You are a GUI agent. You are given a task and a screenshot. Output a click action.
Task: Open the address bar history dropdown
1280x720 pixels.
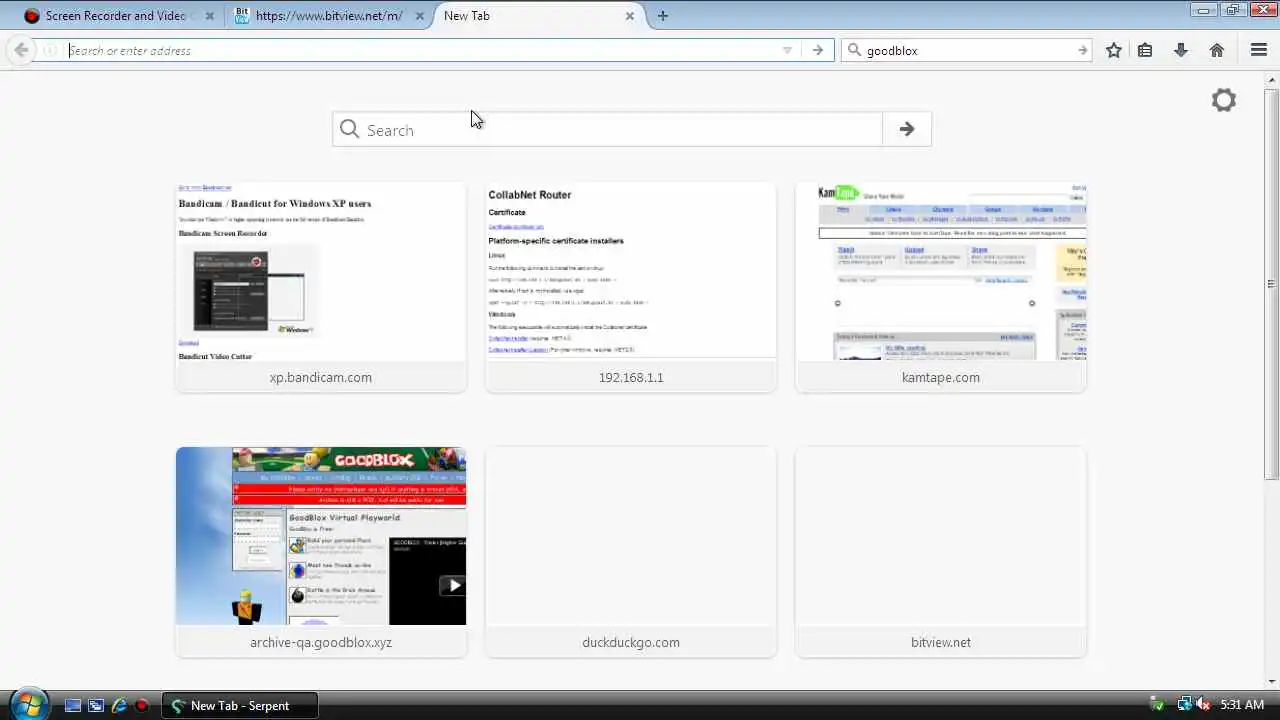(787, 50)
